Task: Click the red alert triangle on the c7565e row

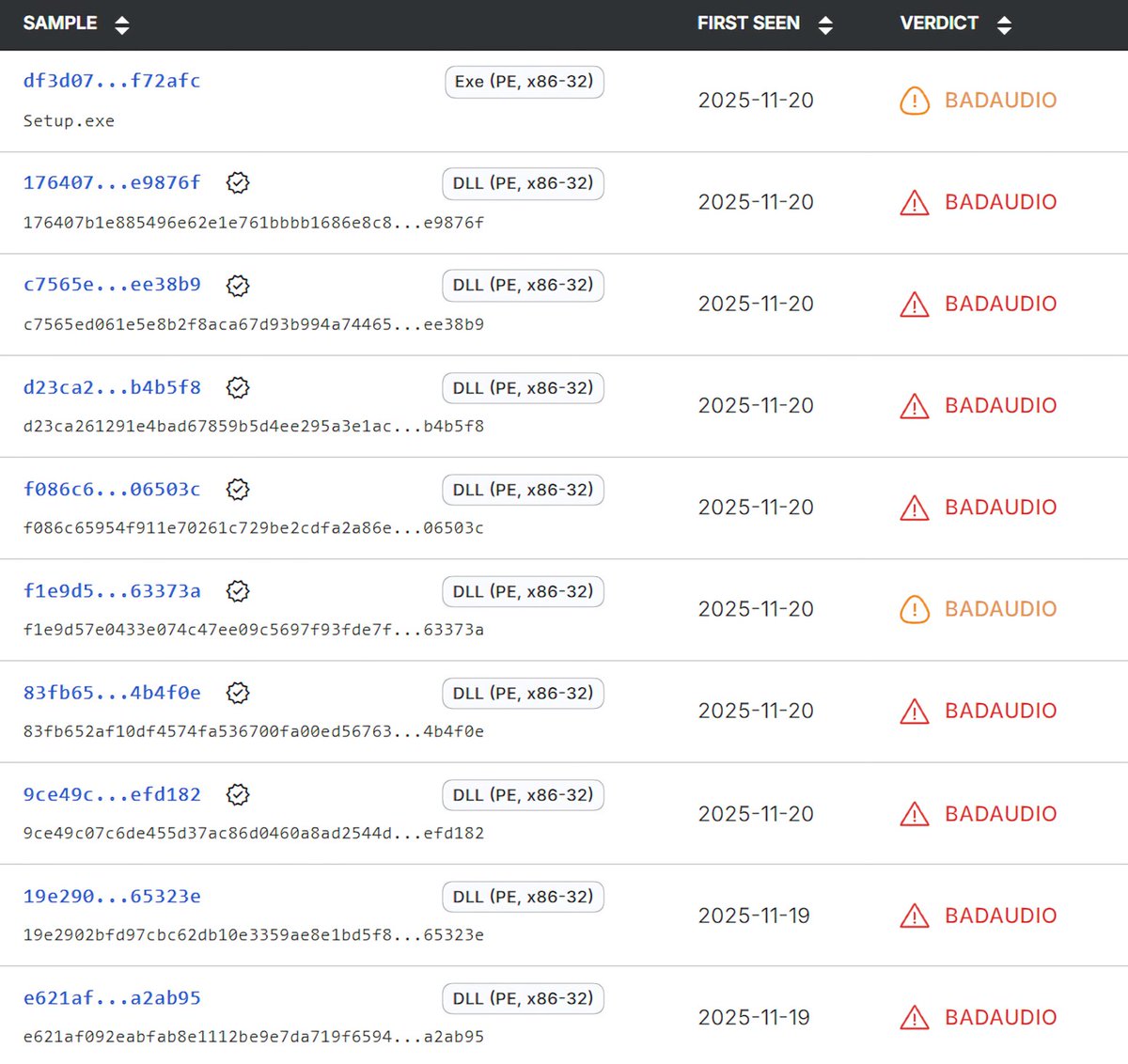Action: (913, 305)
